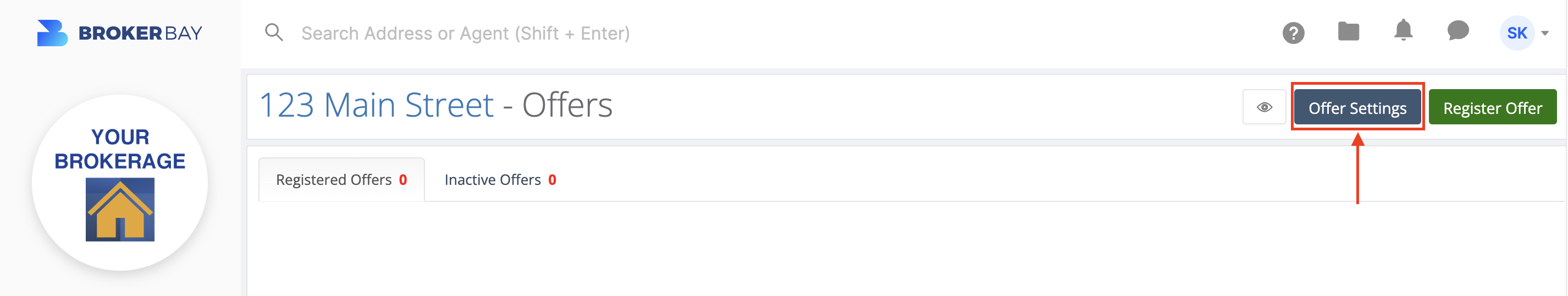Switch to the Registered Offers tab
The image size is (1568, 296).
coord(341,180)
